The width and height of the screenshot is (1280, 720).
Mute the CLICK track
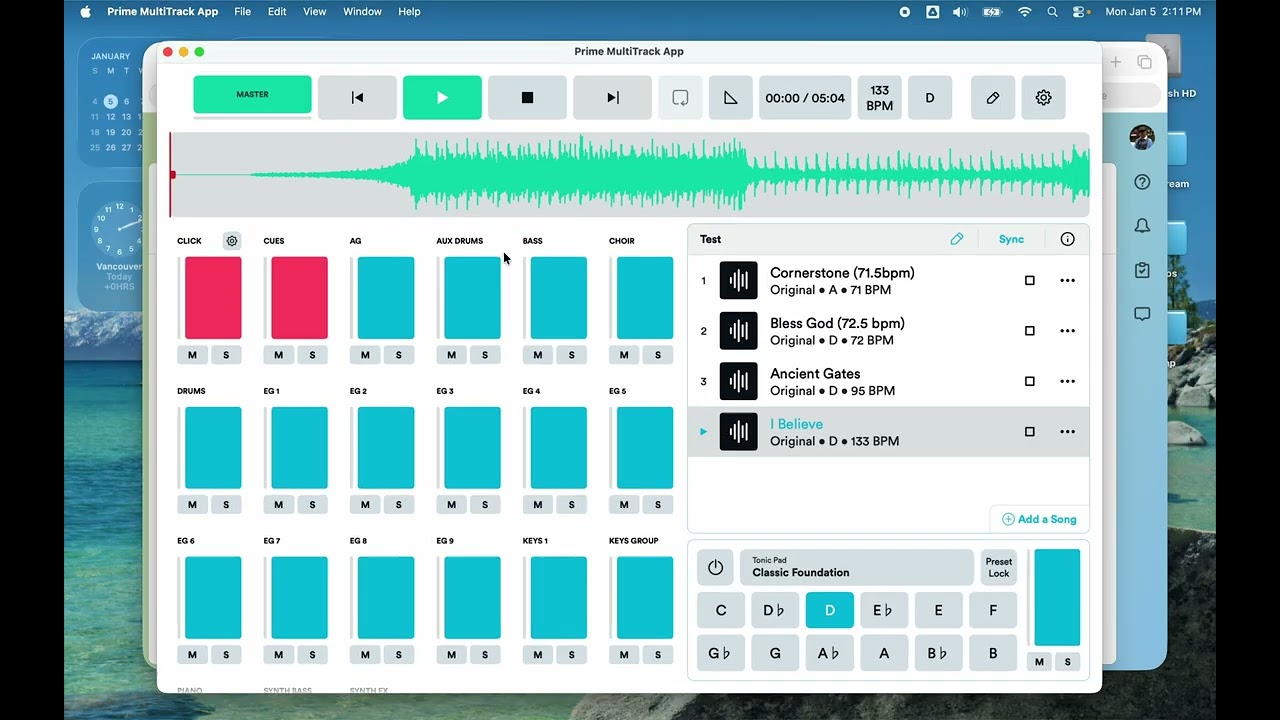point(192,355)
